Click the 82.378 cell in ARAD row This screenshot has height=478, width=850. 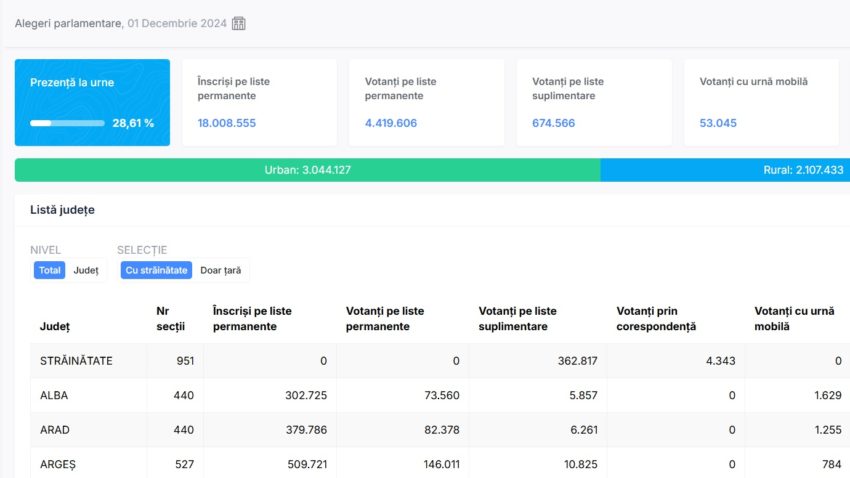point(442,430)
